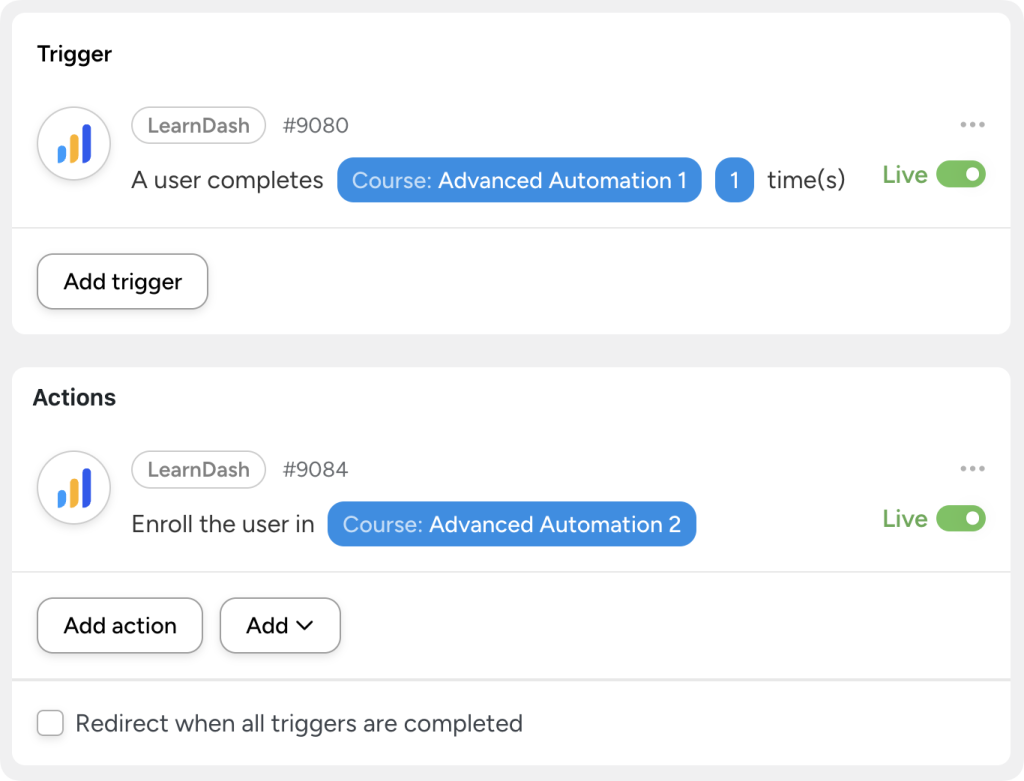Click the action ID #9084
Image resolution: width=1024 pixels, height=781 pixels.
pyautogui.click(x=316, y=469)
